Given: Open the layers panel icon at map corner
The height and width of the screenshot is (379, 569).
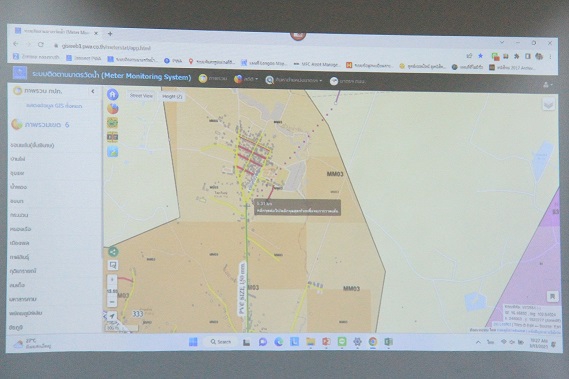Looking at the screenshot, I should point(548,105).
